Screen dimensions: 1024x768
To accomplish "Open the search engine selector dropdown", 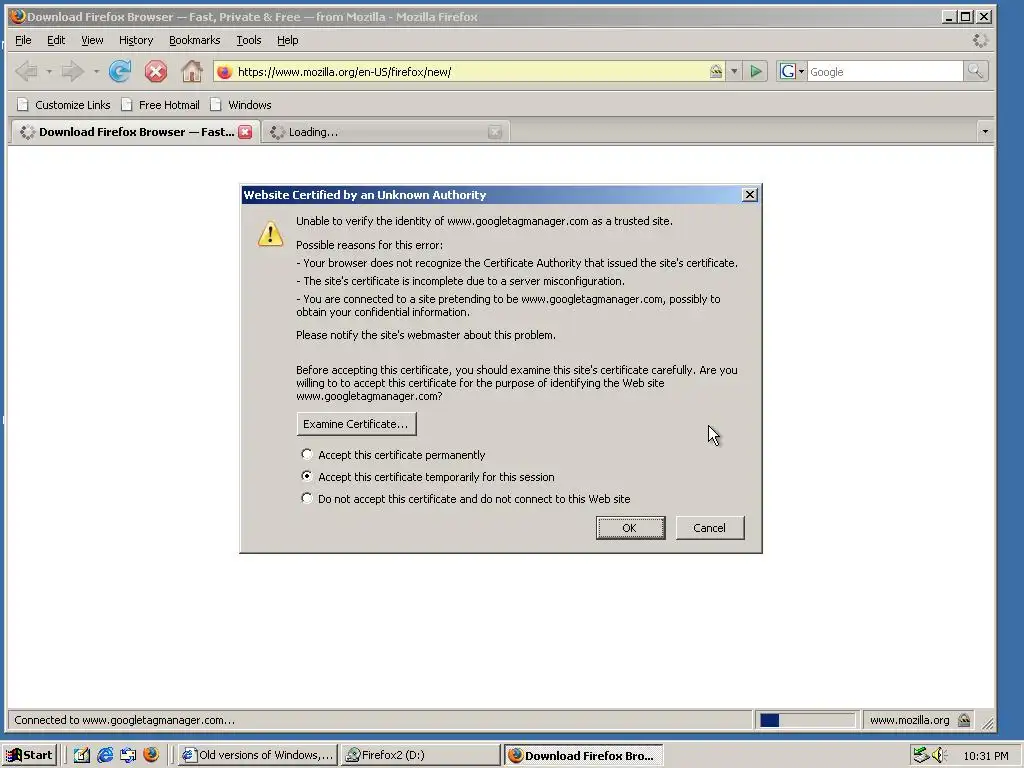I will coord(792,71).
